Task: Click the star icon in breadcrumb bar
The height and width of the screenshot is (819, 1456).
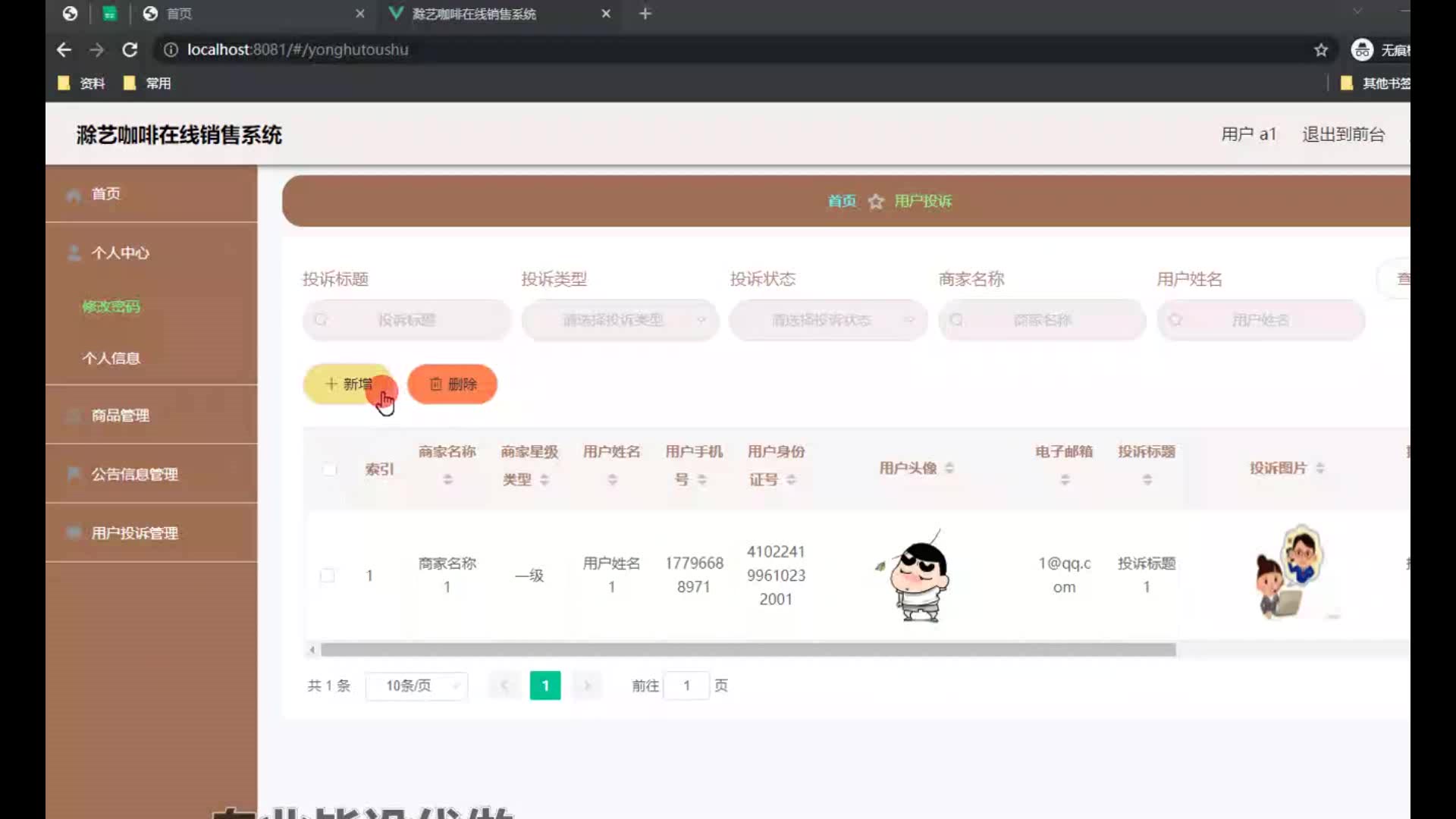Action: coord(876,202)
